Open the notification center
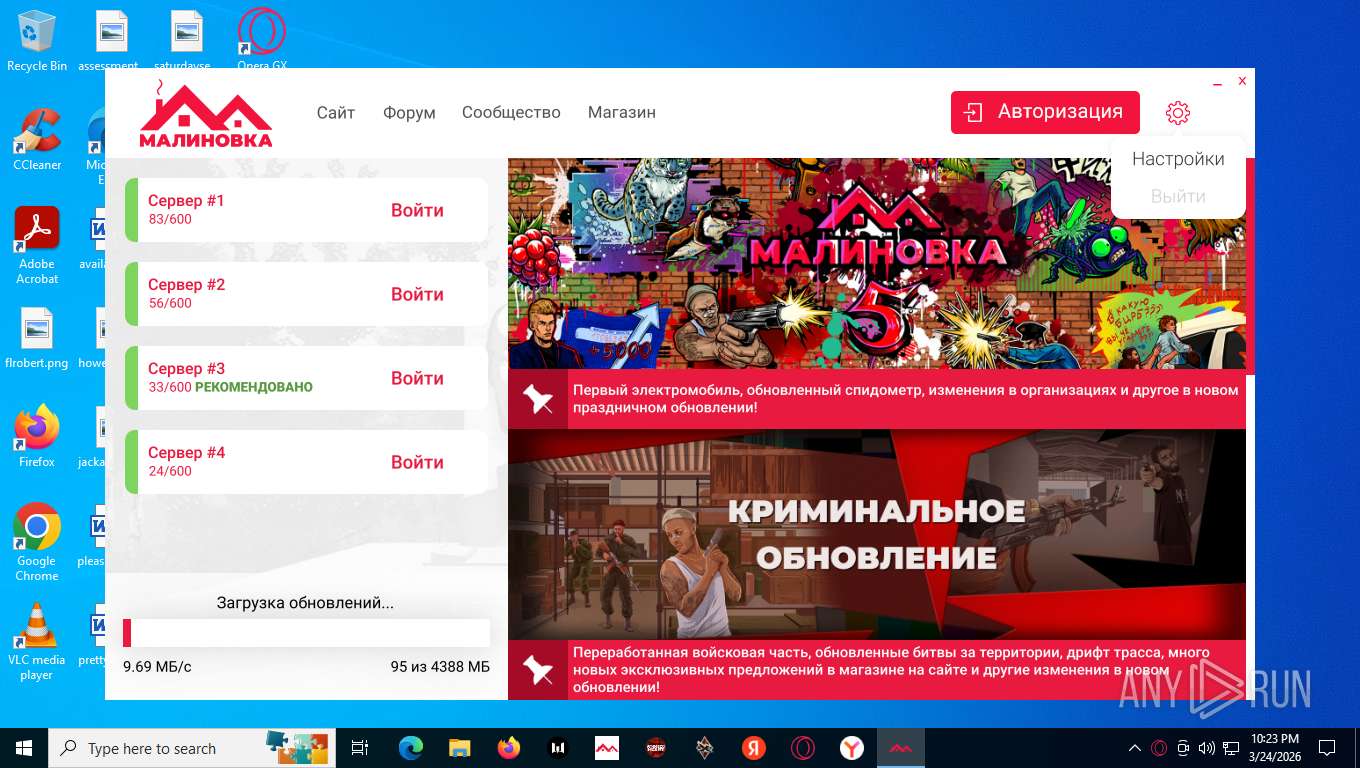1360x768 pixels. 1327,748
